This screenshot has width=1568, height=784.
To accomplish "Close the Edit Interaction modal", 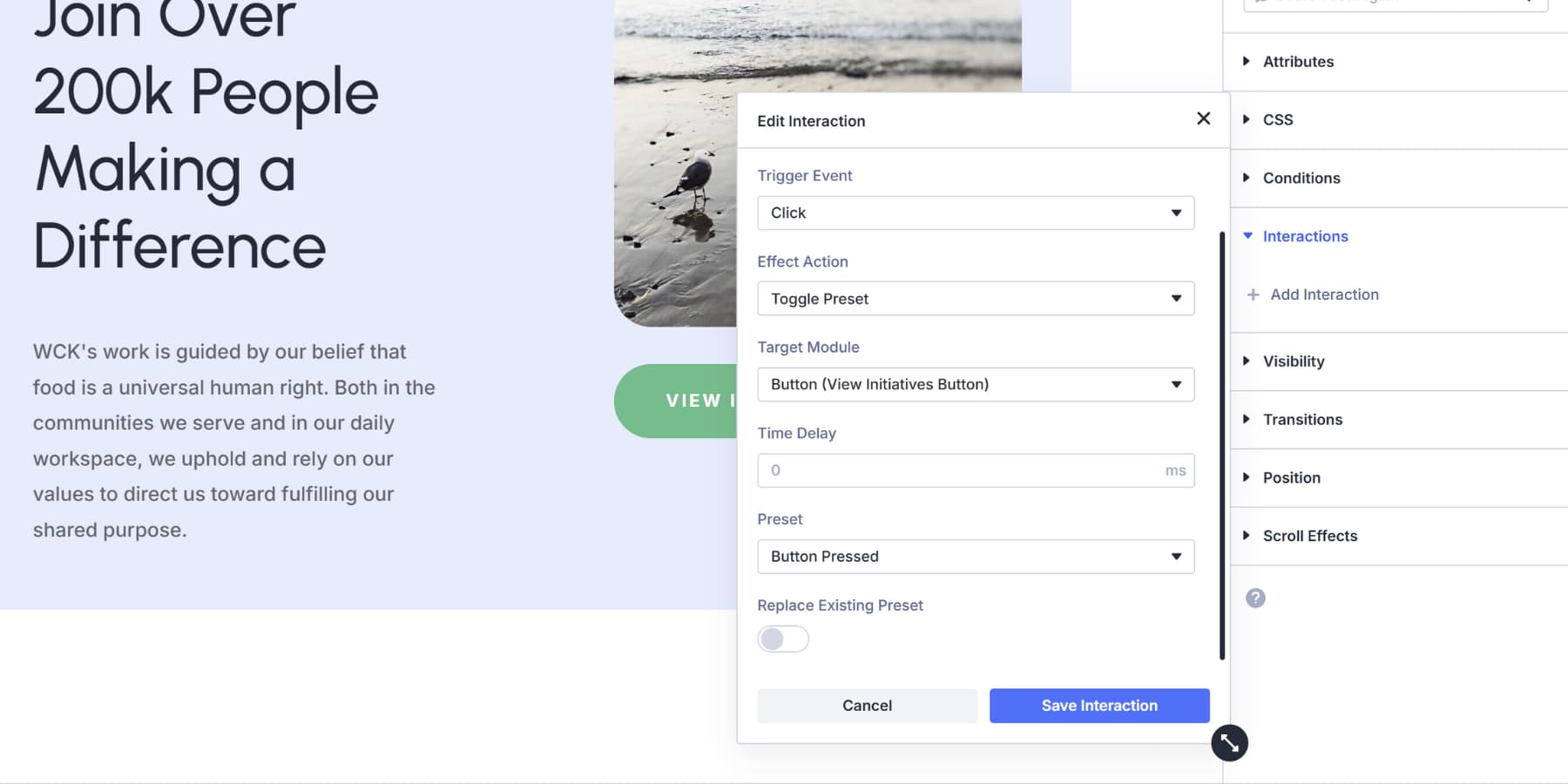I will click(1203, 118).
